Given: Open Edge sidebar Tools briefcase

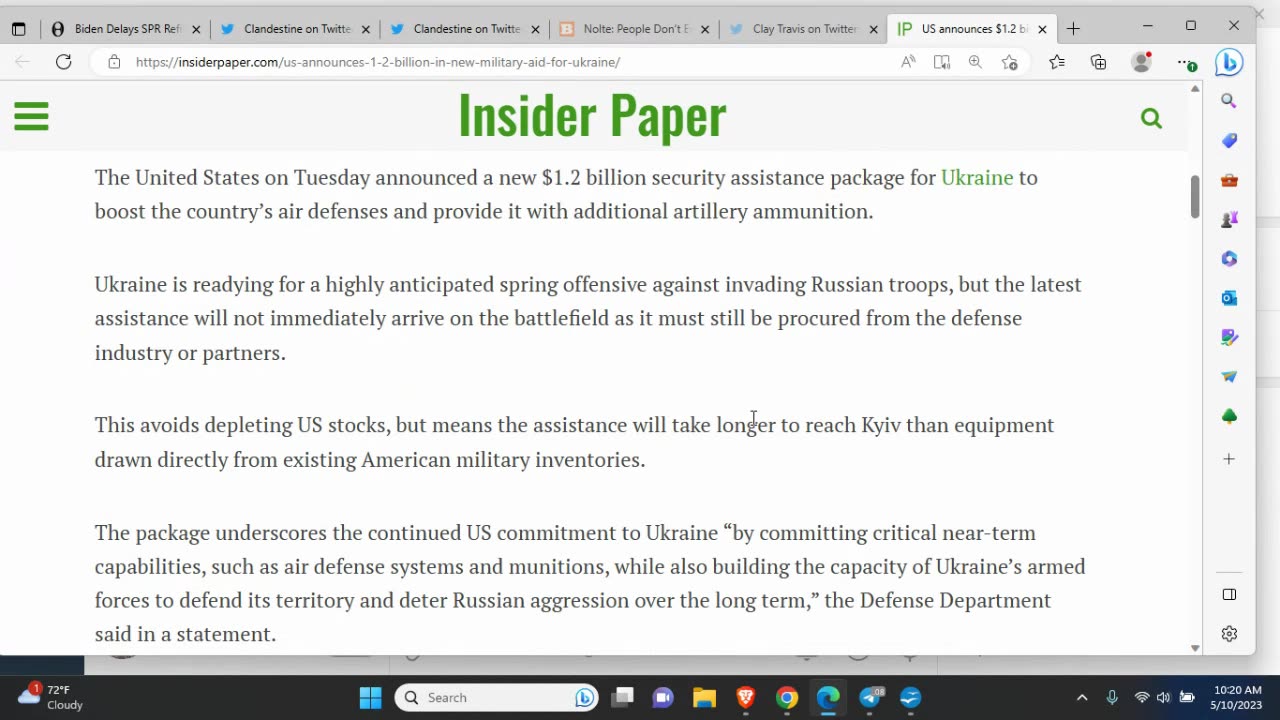Looking at the screenshot, I should (1229, 180).
